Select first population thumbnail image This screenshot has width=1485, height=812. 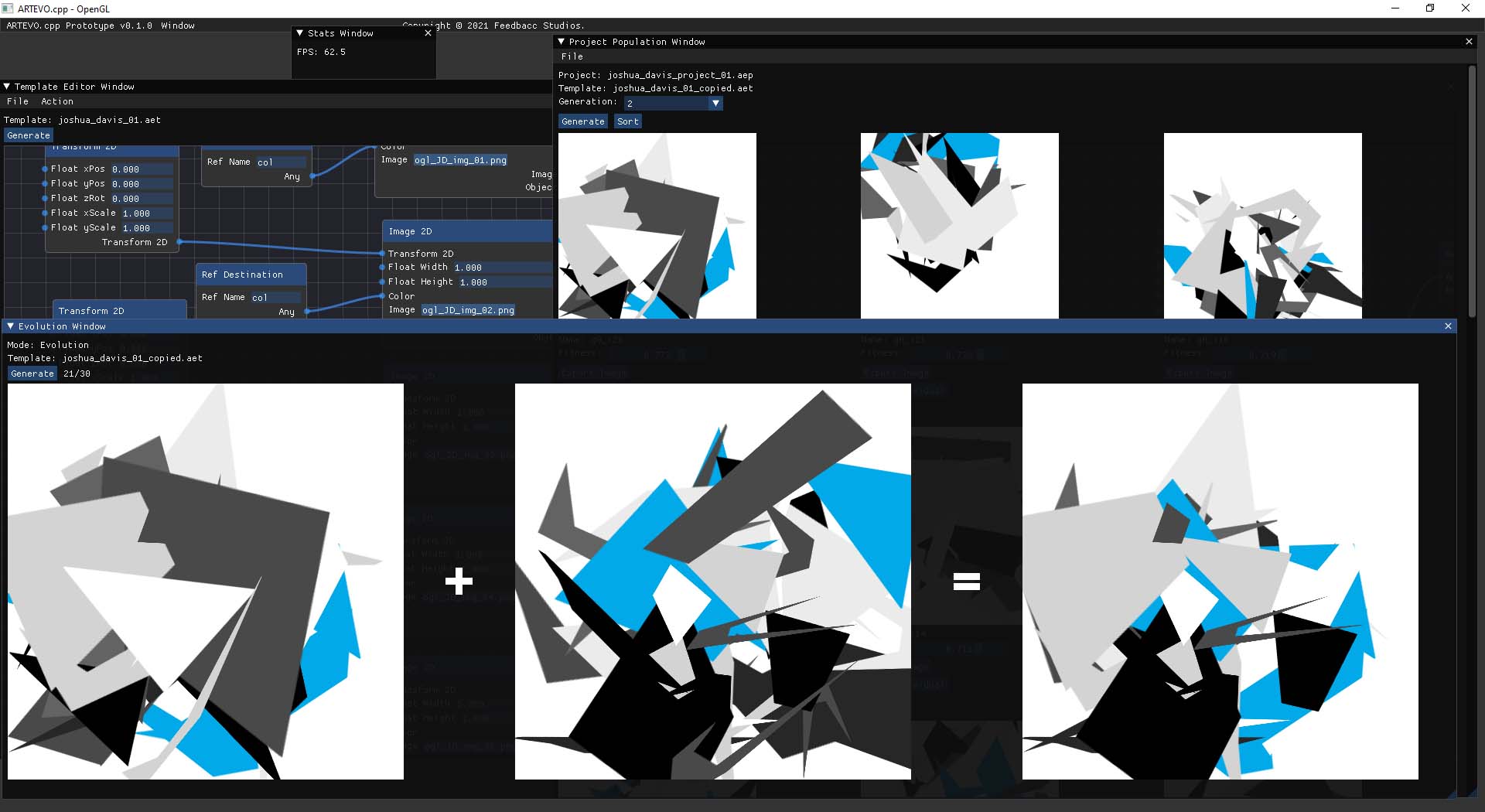click(657, 226)
